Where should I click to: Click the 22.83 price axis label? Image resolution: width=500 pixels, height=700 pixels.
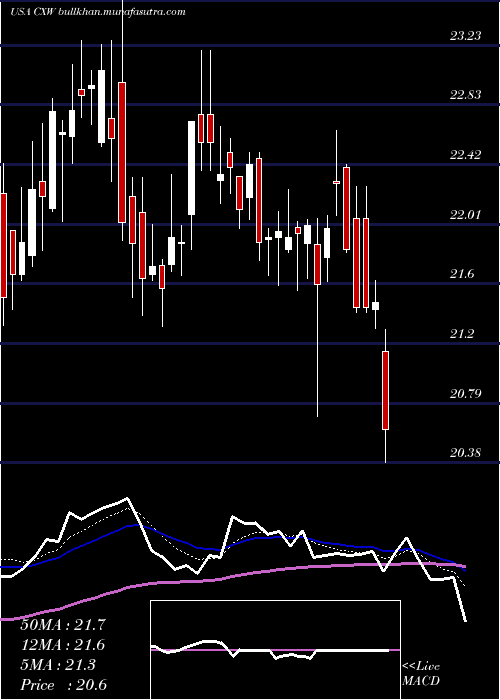[466, 95]
